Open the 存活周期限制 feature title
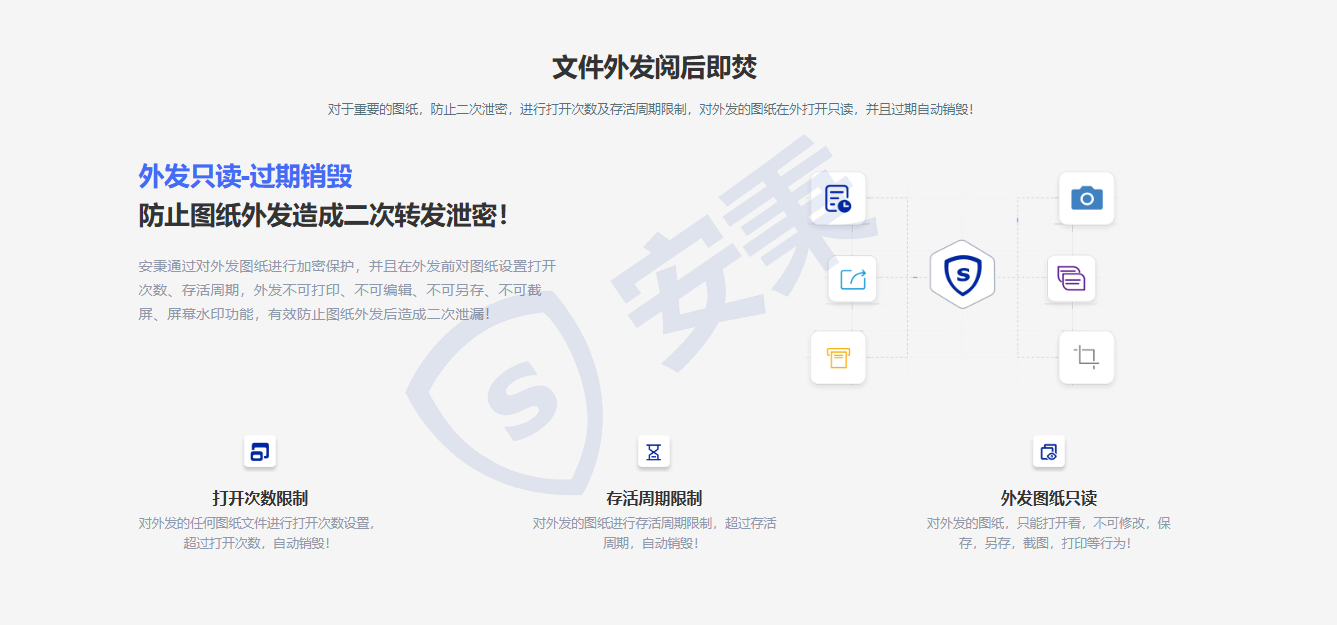Screen dimensions: 1337x625 coord(654,498)
